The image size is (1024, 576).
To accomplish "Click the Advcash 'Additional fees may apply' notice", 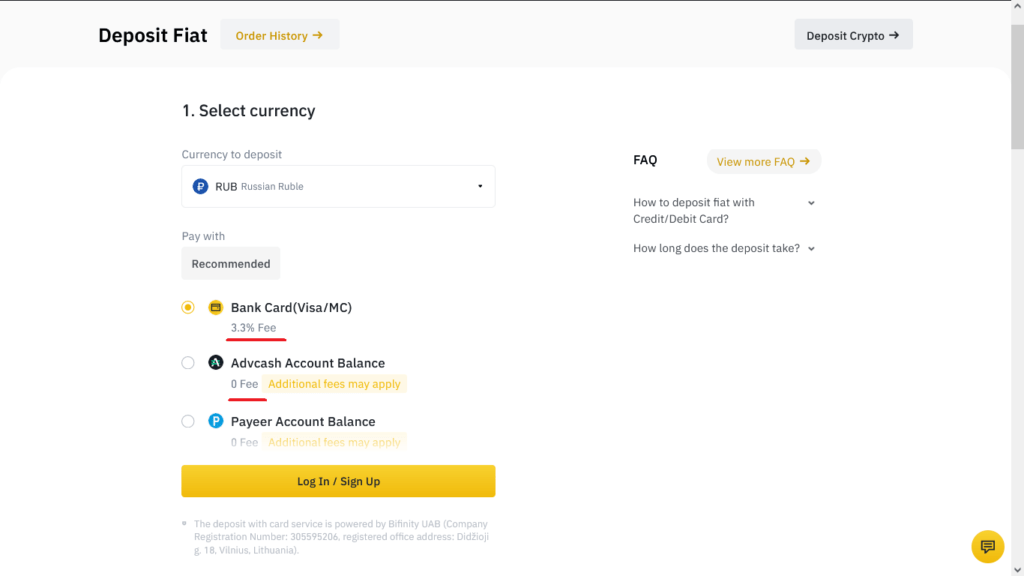I will 334,384.
